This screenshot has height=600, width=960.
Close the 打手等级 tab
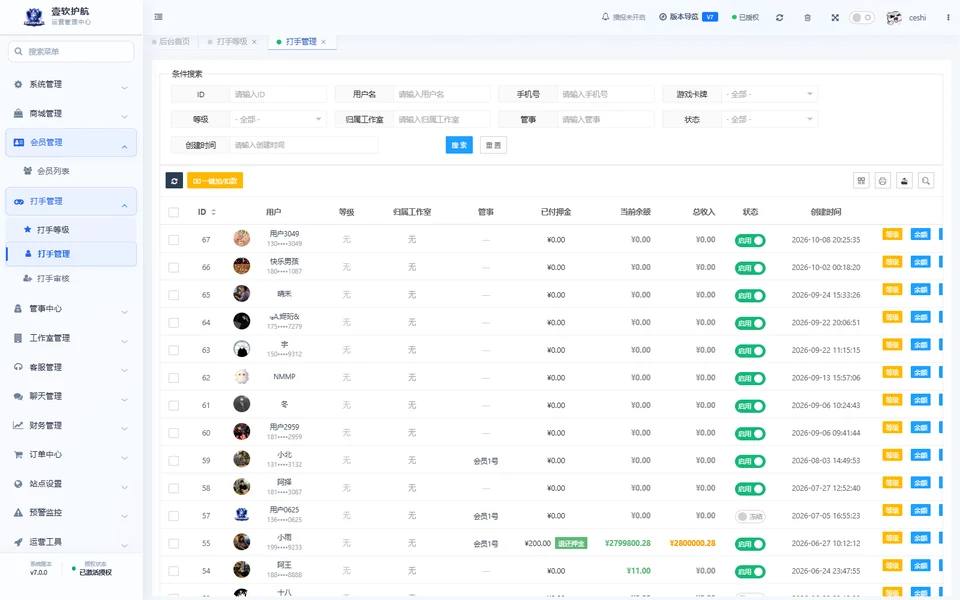tap(254, 42)
